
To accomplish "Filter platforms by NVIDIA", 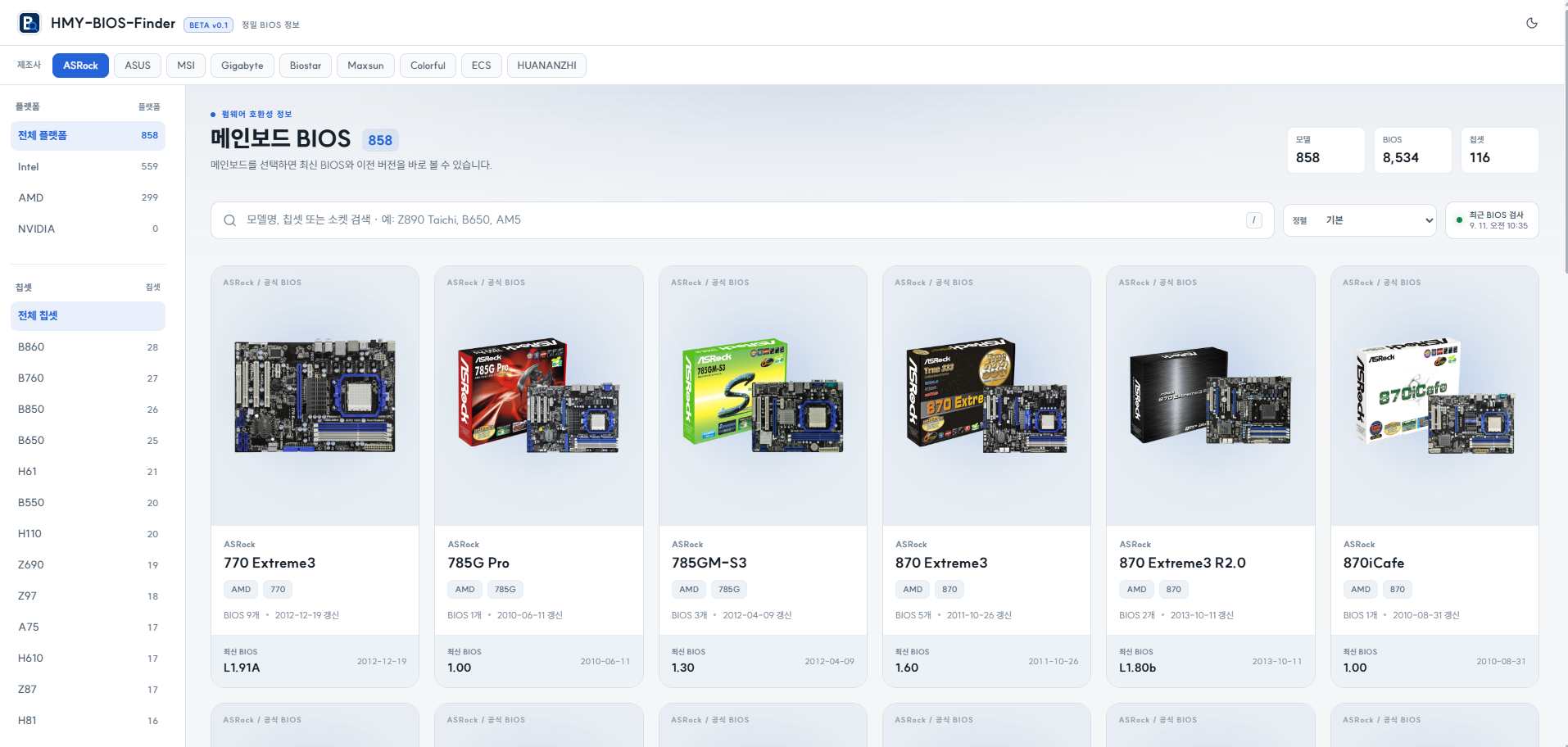I will pos(88,229).
